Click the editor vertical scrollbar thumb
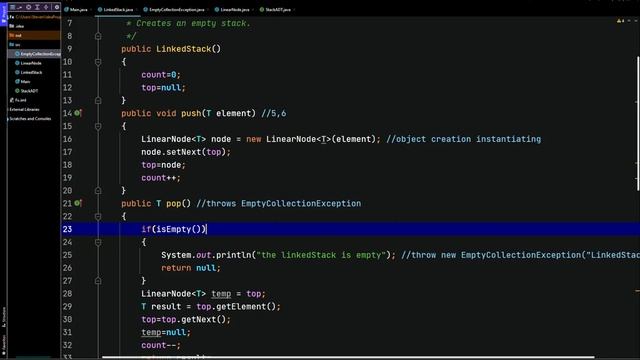 pyautogui.click(x=638, y=124)
